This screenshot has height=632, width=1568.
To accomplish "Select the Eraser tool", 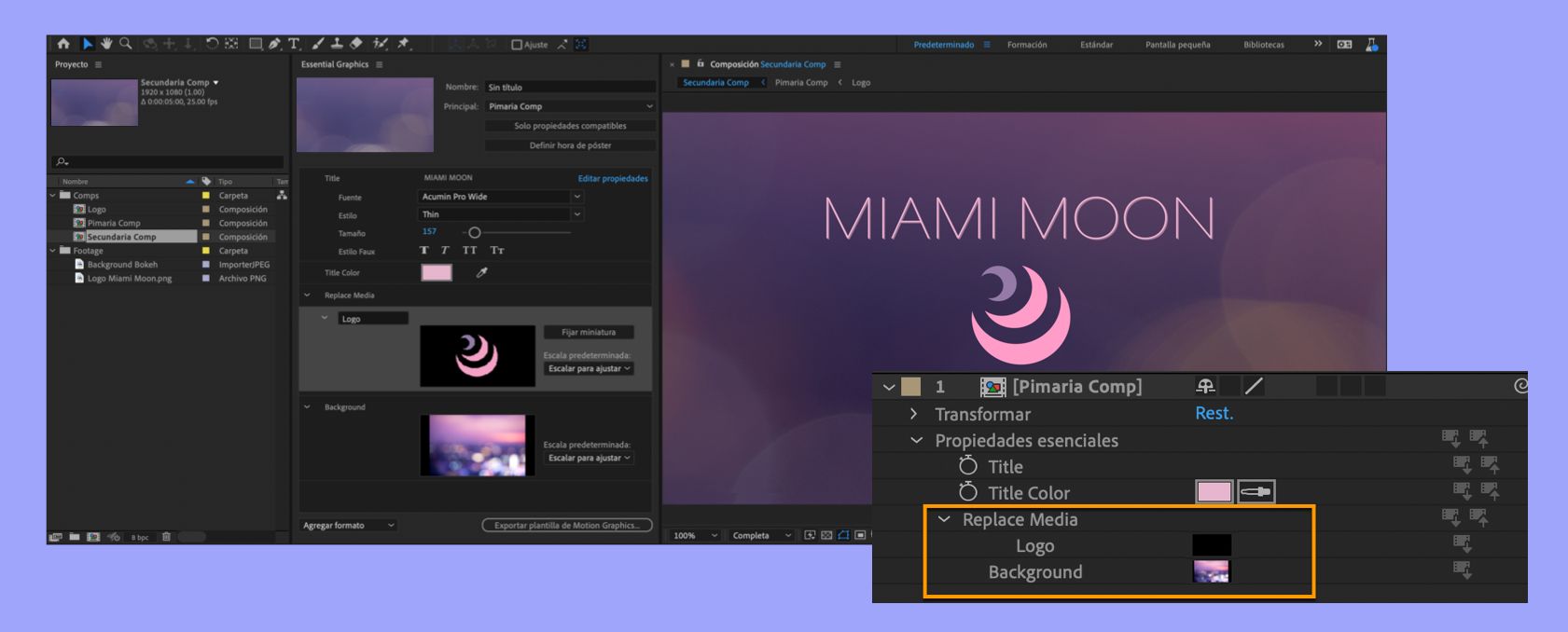I will [355, 44].
